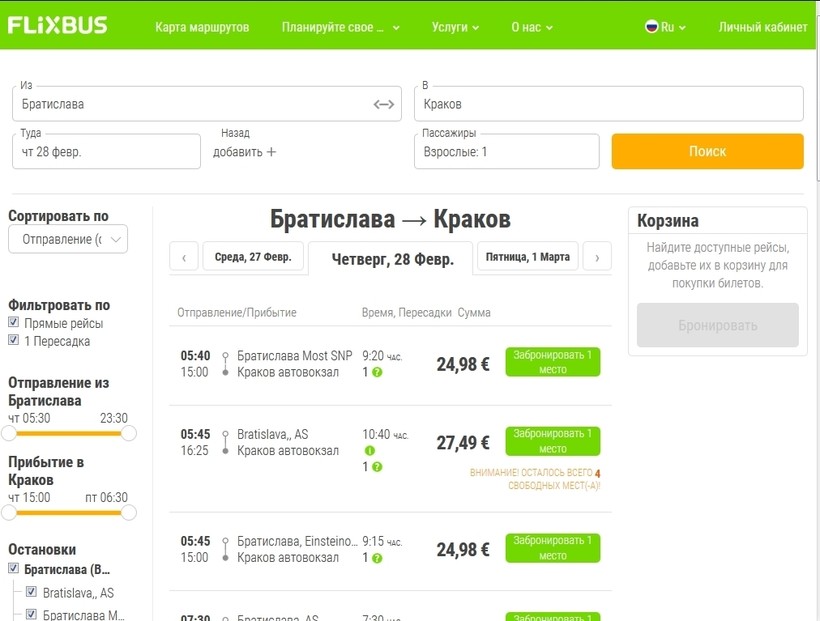Click the destination field Краков
820x621 pixels.
[x=608, y=104]
